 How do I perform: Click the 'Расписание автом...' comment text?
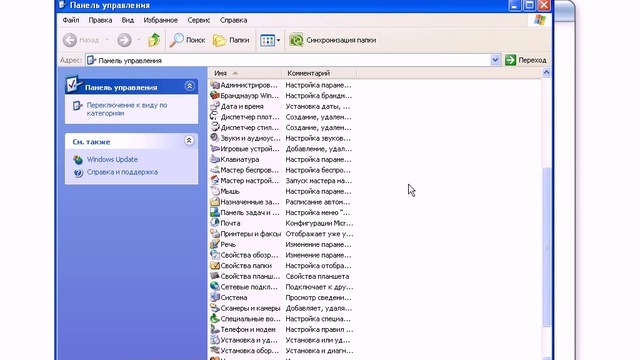318,202
